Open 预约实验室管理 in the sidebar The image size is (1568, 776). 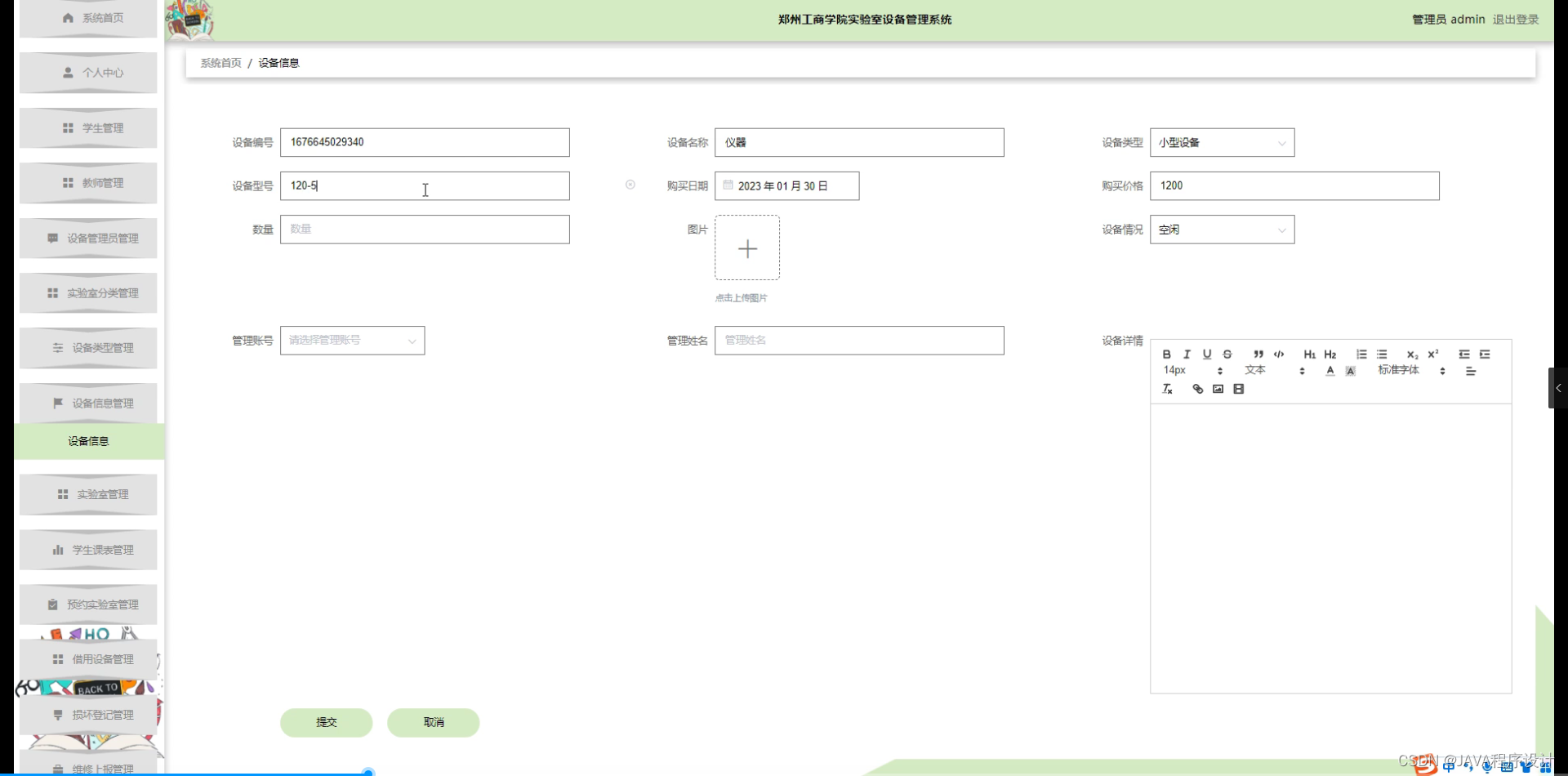(88, 604)
